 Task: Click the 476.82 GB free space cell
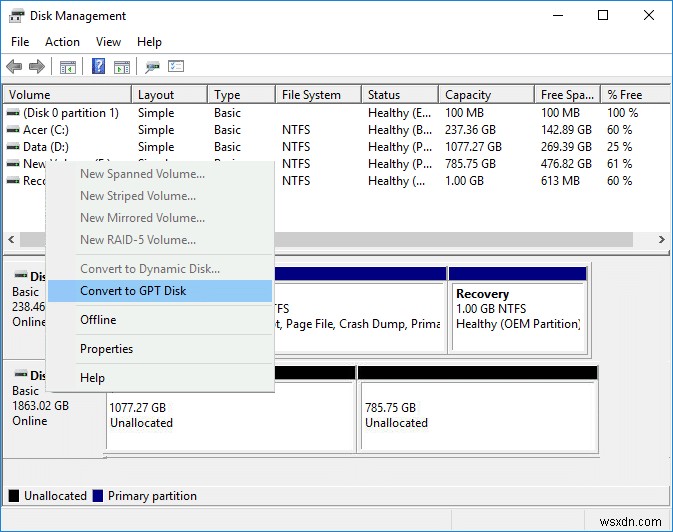(x=566, y=164)
